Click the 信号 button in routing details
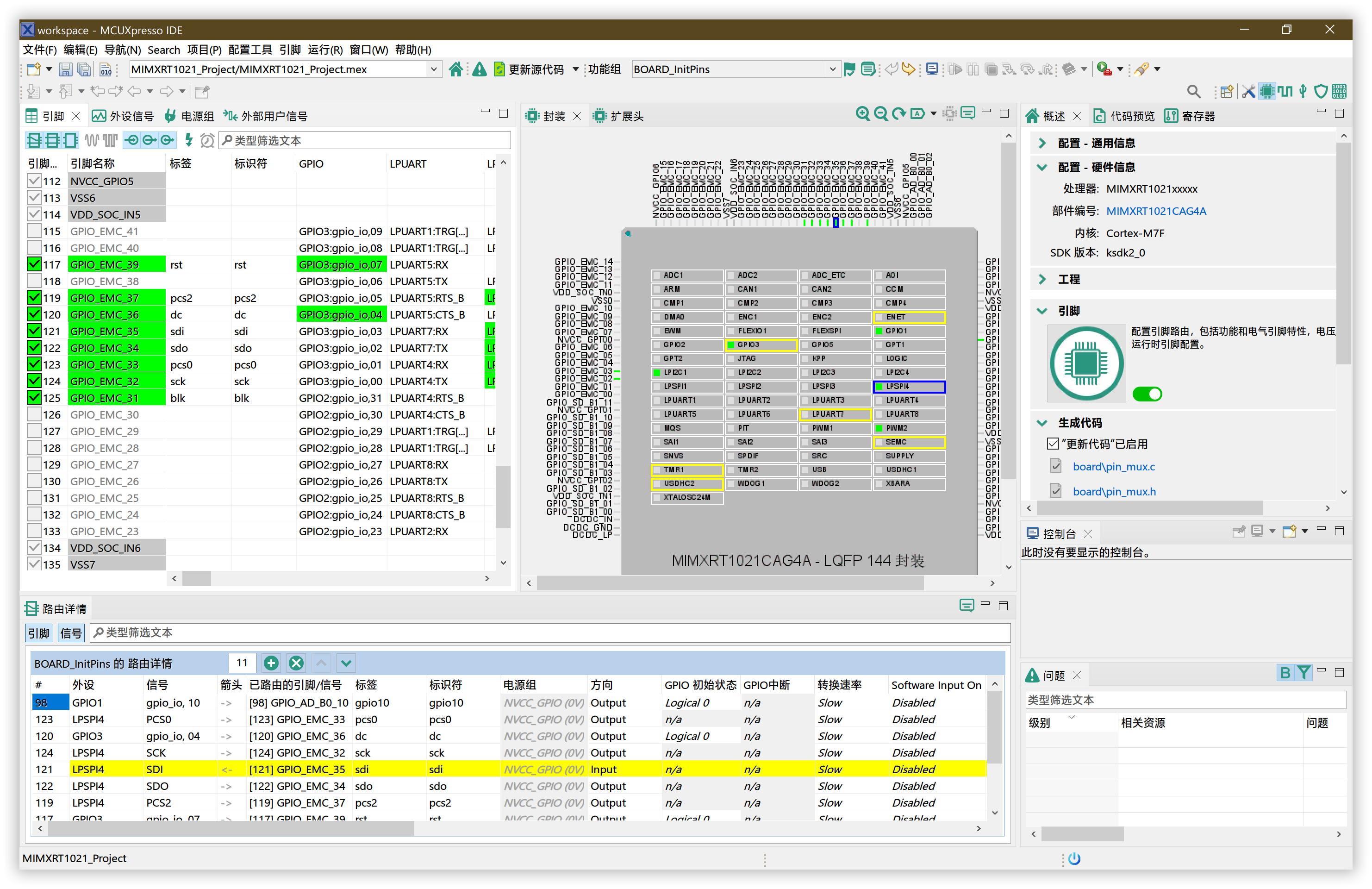 point(71,633)
